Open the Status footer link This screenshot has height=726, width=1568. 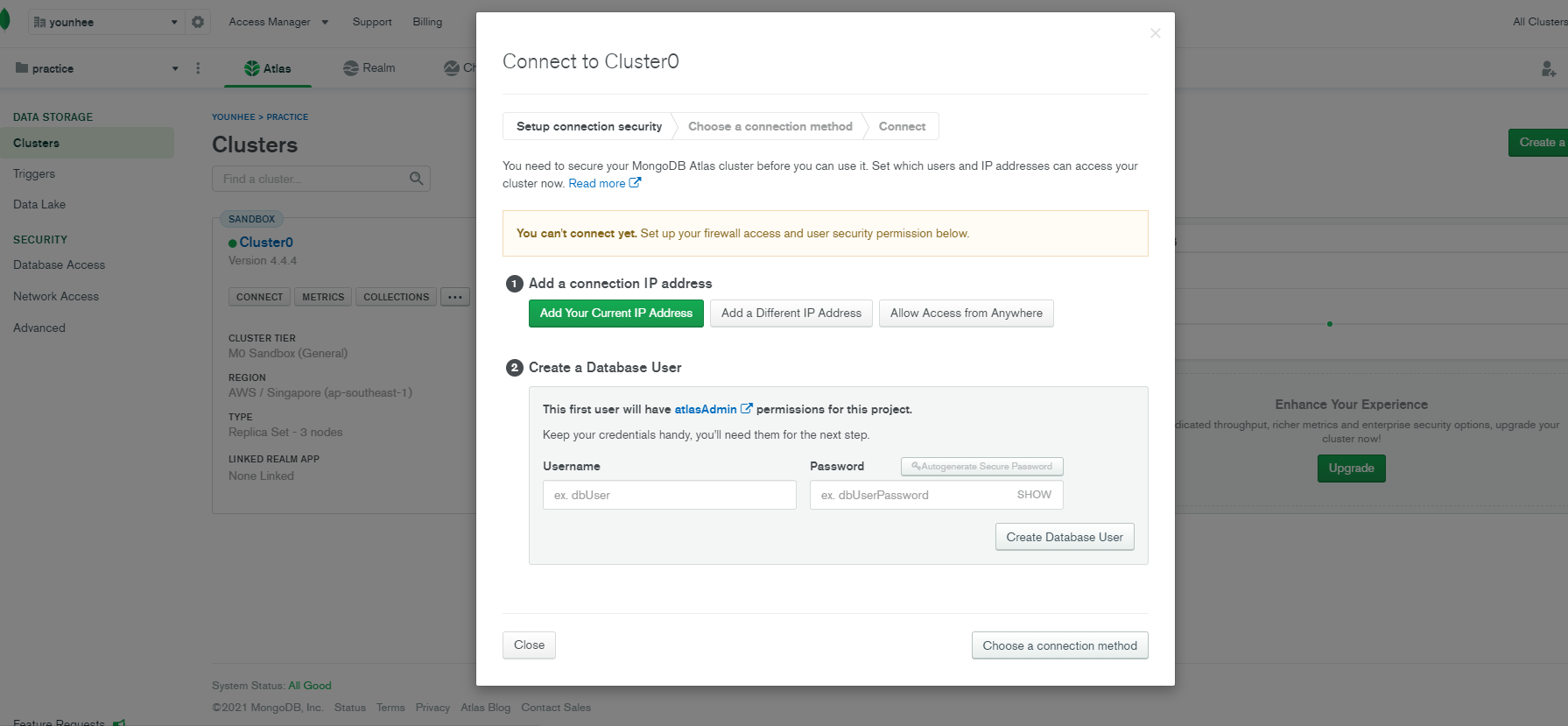click(x=350, y=708)
